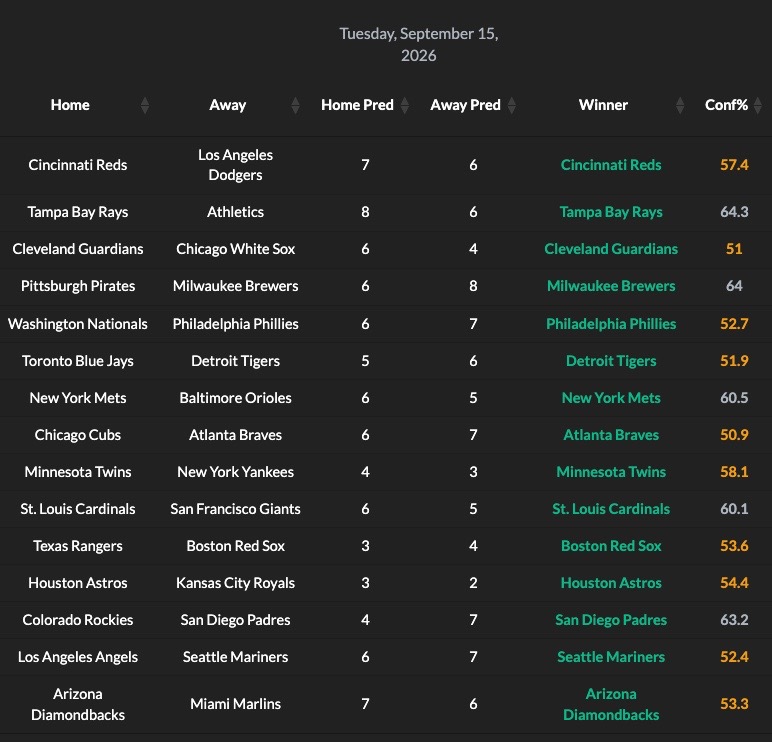Click Minnesota Twins home team
The height and width of the screenshot is (742, 772).
click(78, 472)
